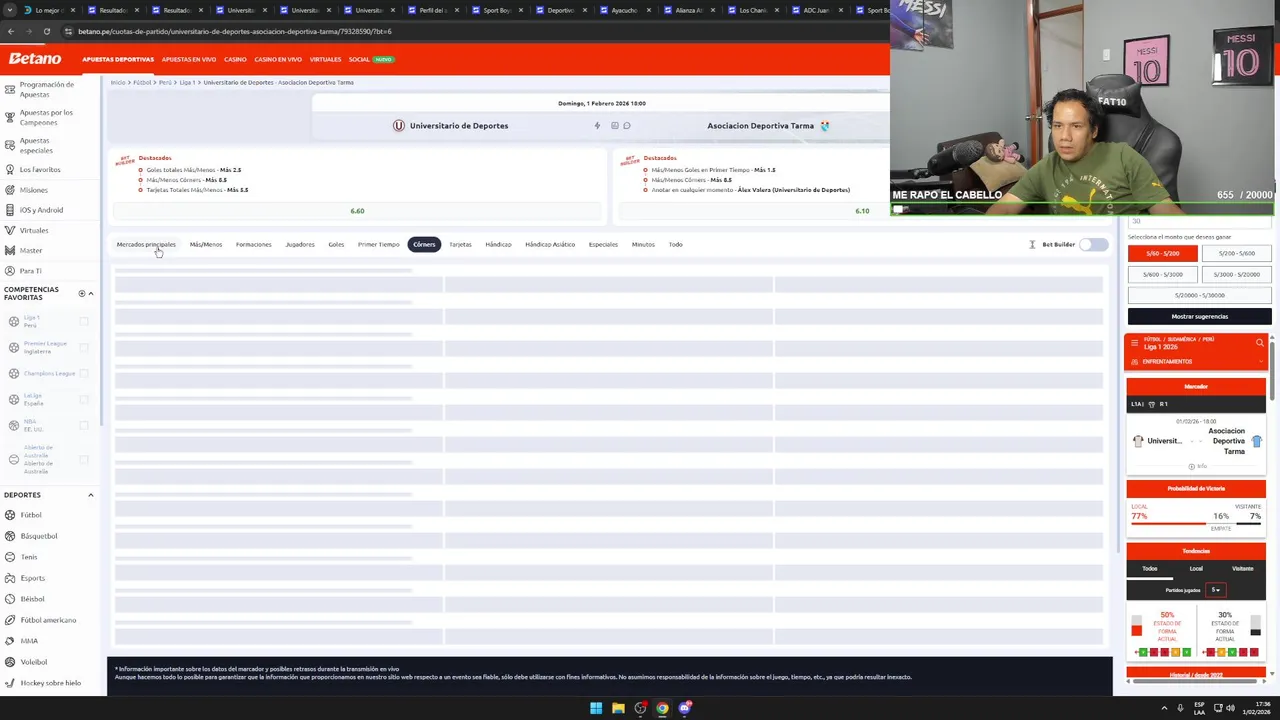1280x720 pixels.
Task: Click the Asociacion Deportiva Tarma crest
Action: click(824, 126)
